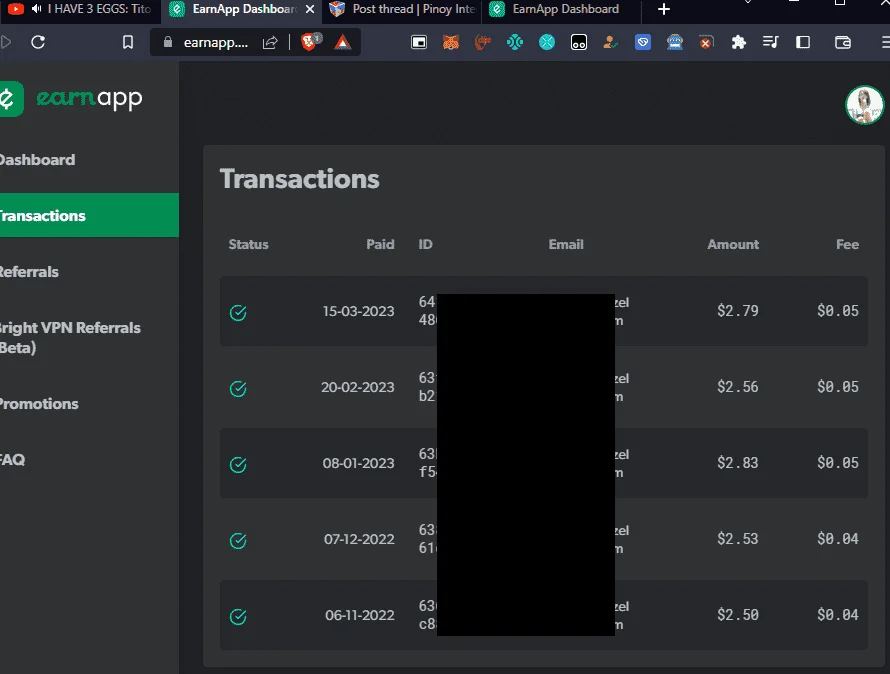
Task: Bookmark this page using the bookmark icon
Action: (128, 42)
